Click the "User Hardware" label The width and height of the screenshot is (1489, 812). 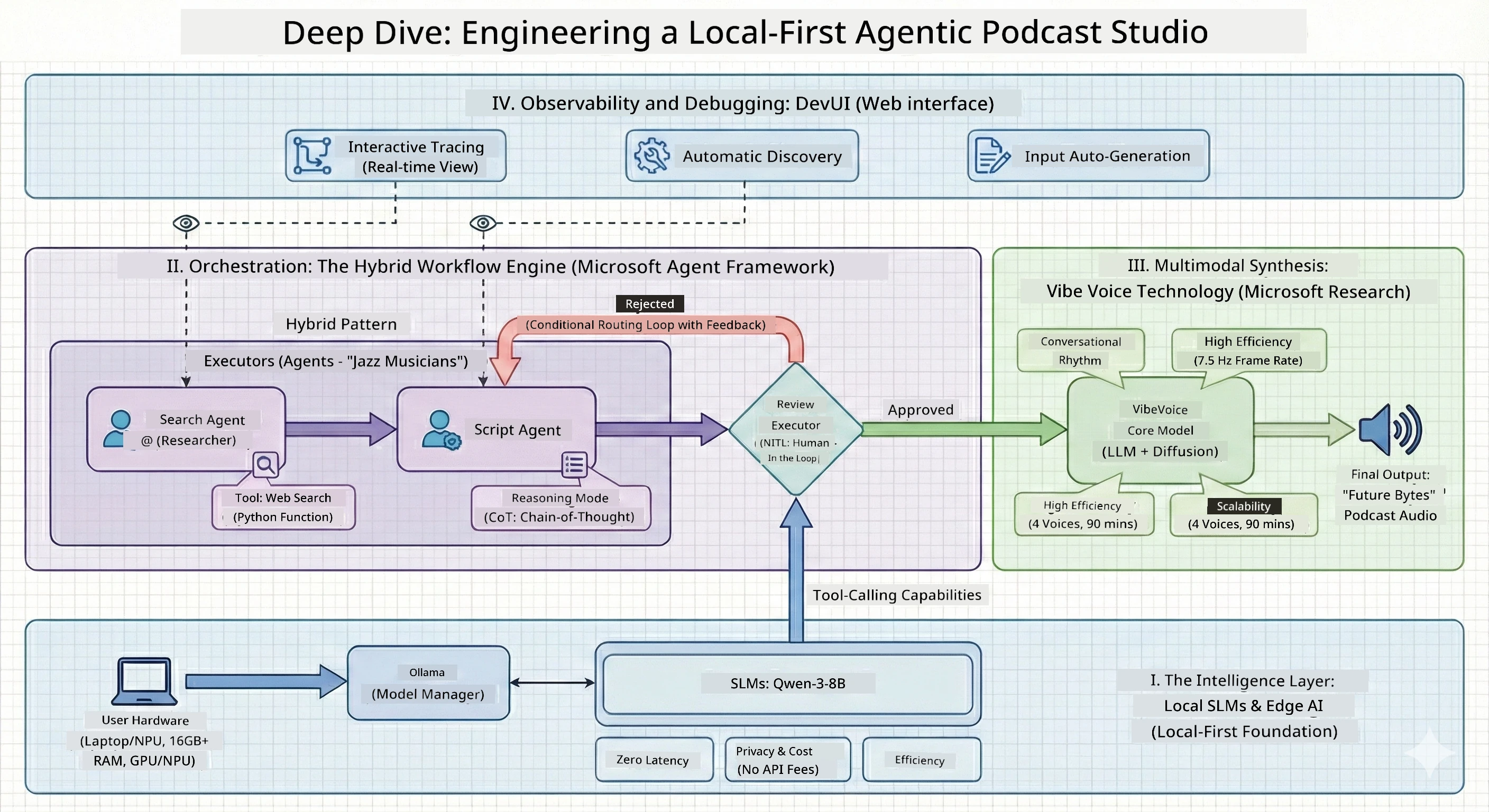pos(145,721)
